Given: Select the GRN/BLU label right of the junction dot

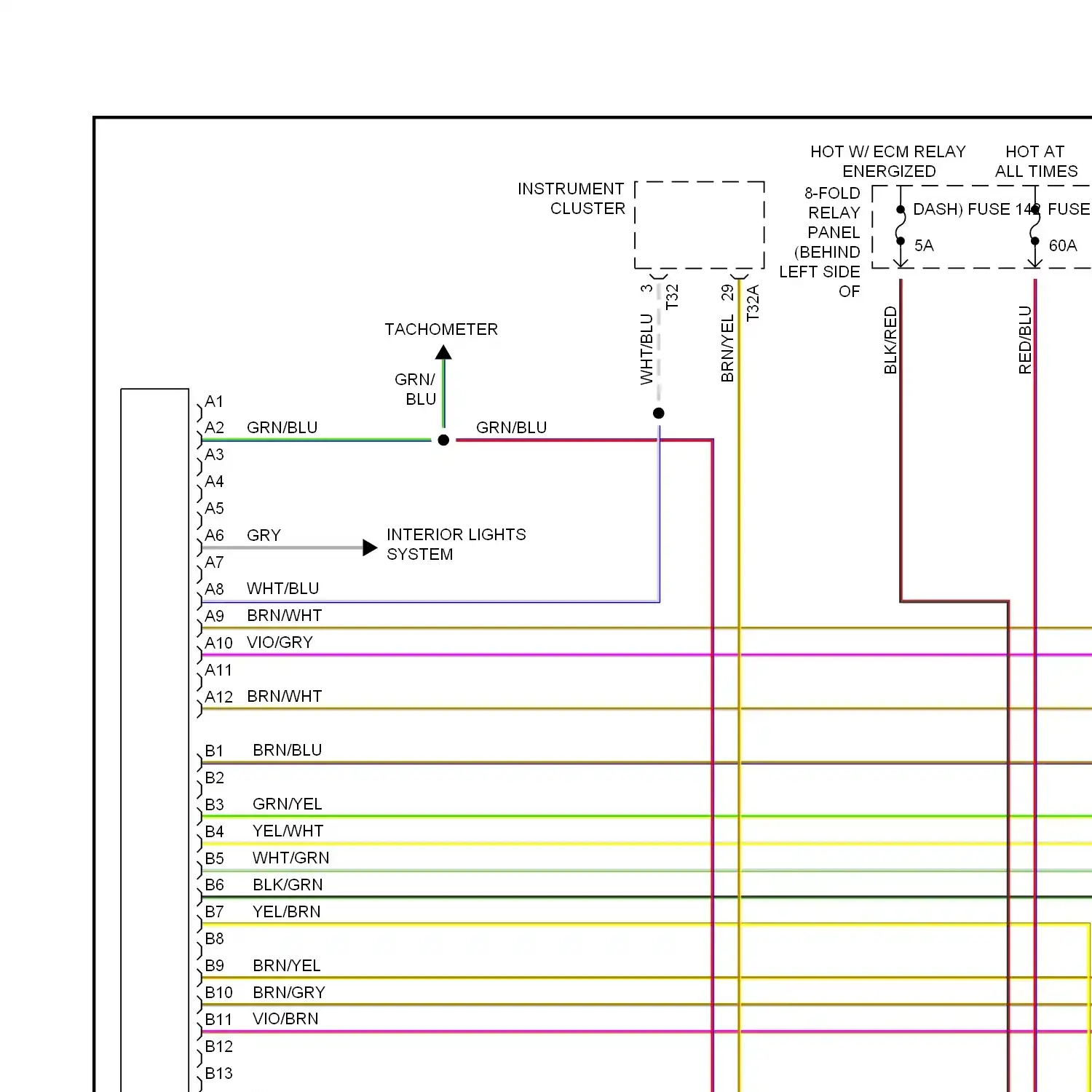Looking at the screenshot, I should point(512,428).
